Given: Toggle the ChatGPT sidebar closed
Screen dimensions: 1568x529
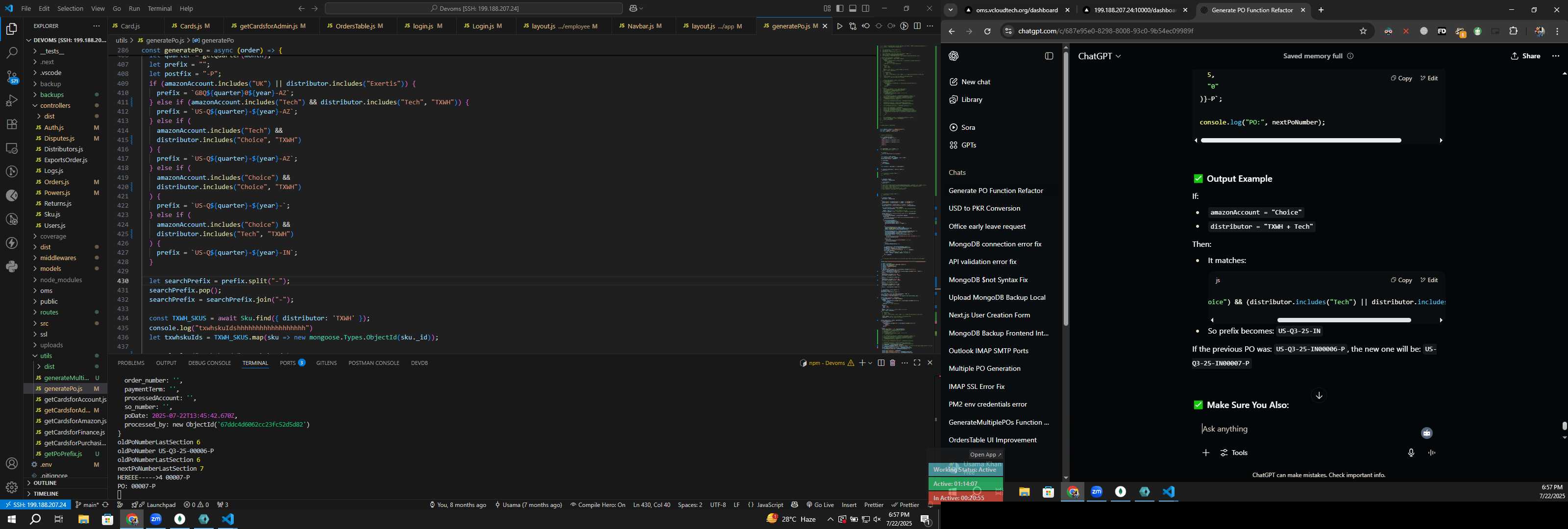Looking at the screenshot, I should [1049, 56].
